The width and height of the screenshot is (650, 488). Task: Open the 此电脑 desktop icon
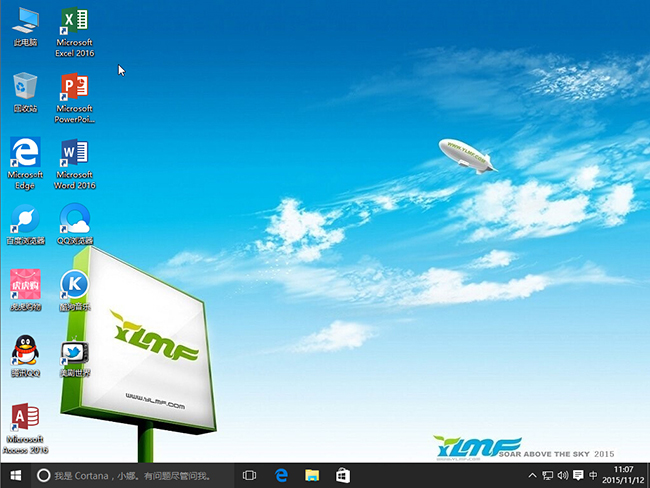pos(25,22)
